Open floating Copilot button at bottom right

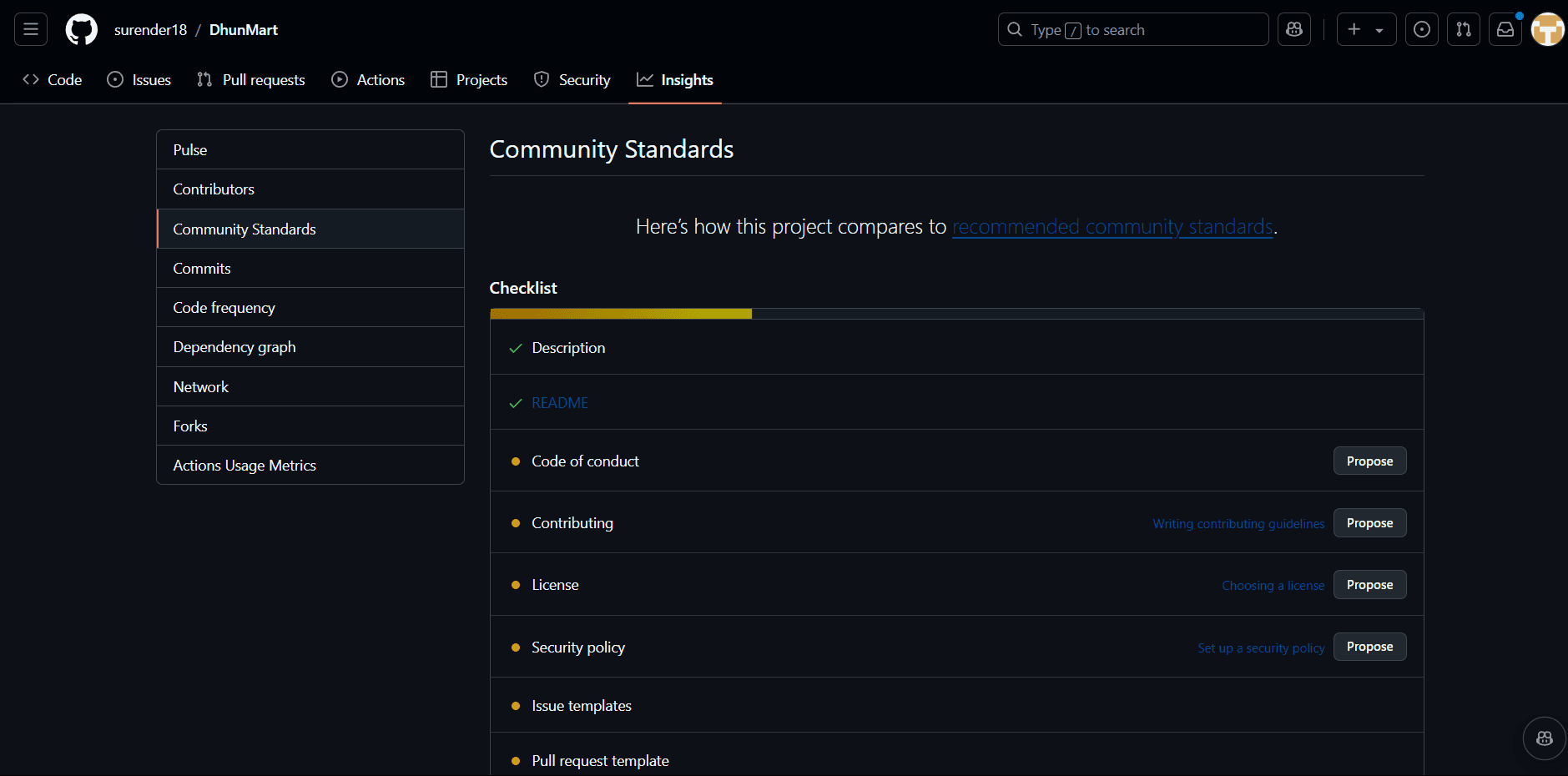(x=1545, y=738)
